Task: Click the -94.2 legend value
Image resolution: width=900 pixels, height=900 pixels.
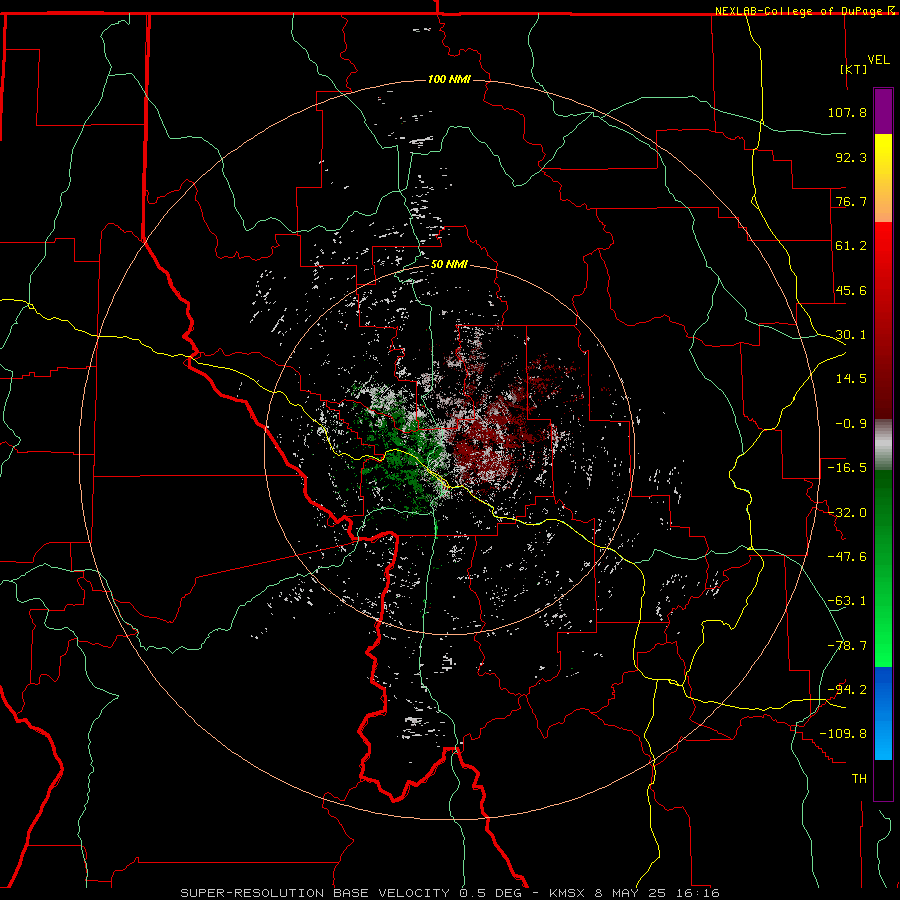Action: [x=847, y=689]
